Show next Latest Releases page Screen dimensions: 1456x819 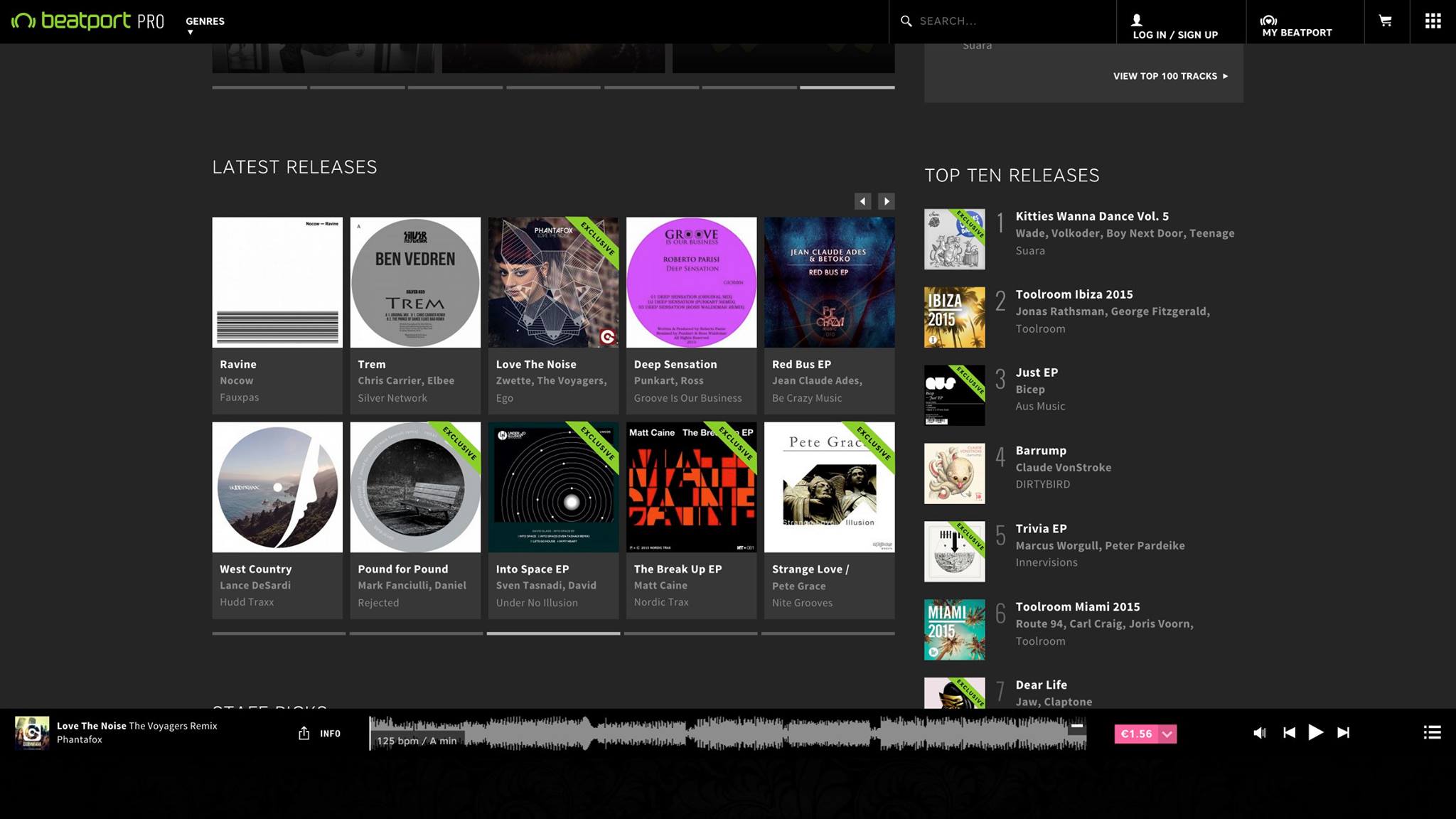pos(886,201)
